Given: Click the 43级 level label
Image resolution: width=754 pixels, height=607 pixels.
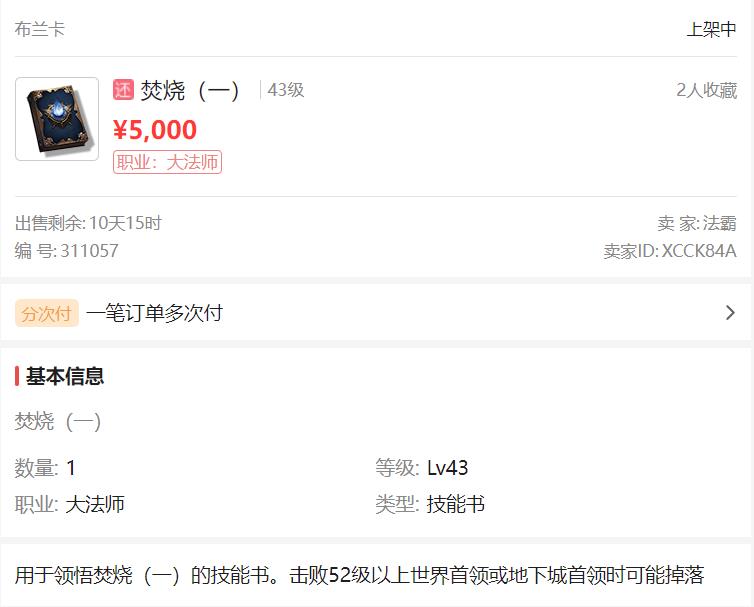Looking at the screenshot, I should (286, 90).
